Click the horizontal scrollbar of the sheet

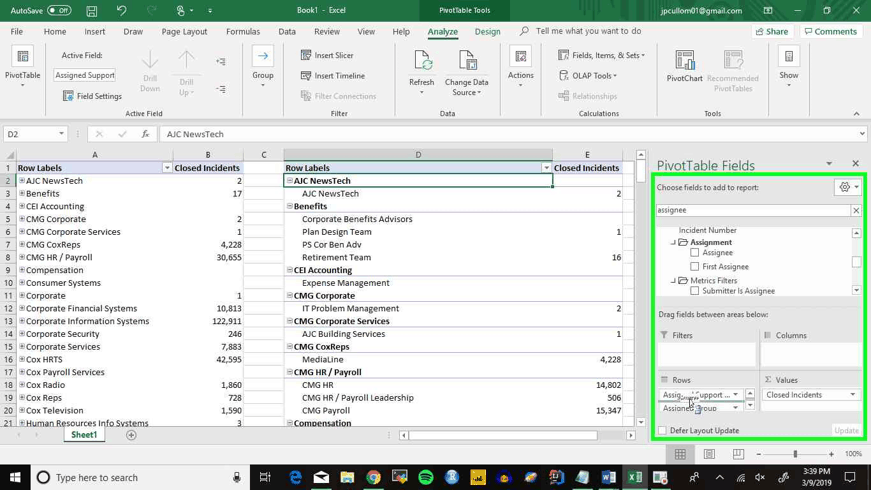tap(503, 435)
